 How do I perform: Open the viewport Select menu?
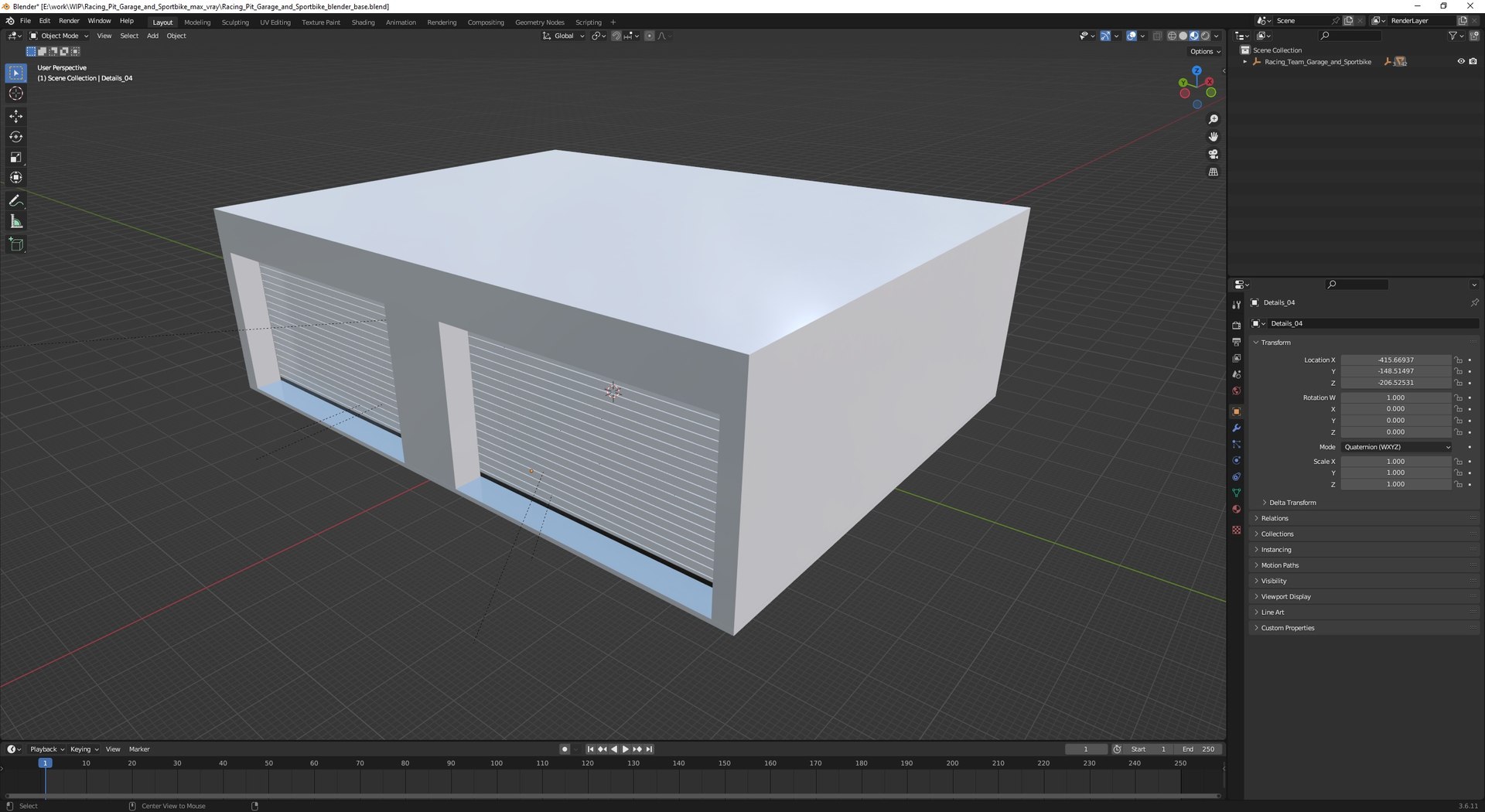pyautogui.click(x=129, y=36)
